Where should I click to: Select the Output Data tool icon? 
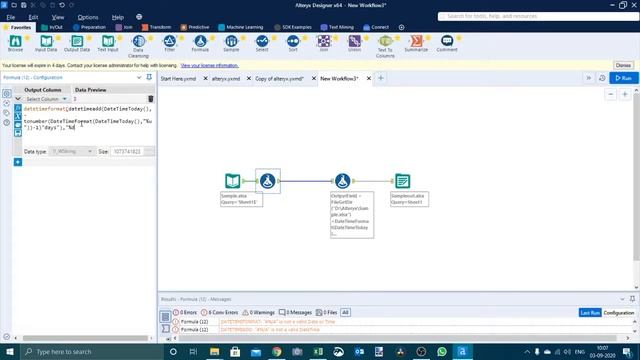[x=77, y=41]
